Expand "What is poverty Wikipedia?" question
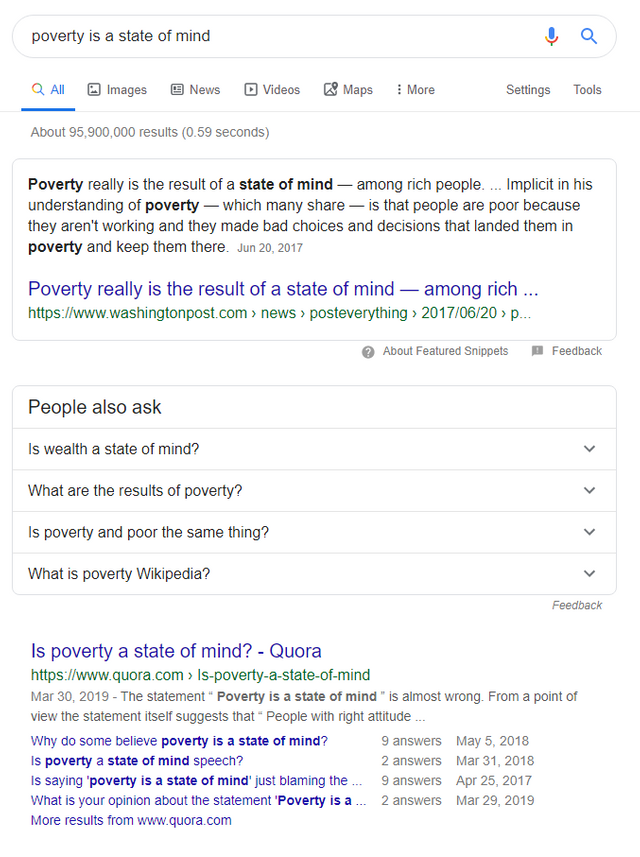Viewport: 640px width, 857px height. pyautogui.click(x=314, y=574)
